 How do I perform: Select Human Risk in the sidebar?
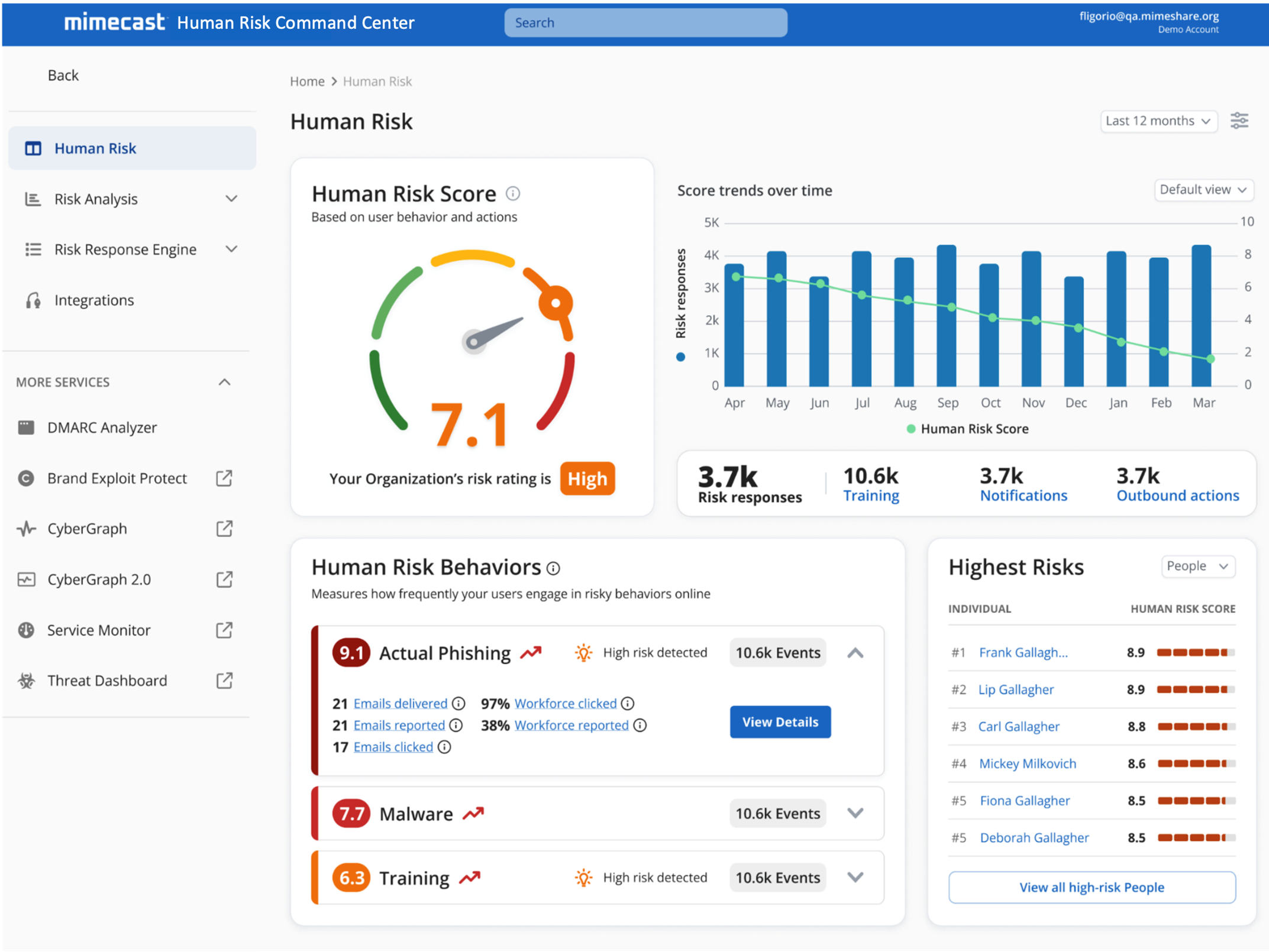[132, 148]
